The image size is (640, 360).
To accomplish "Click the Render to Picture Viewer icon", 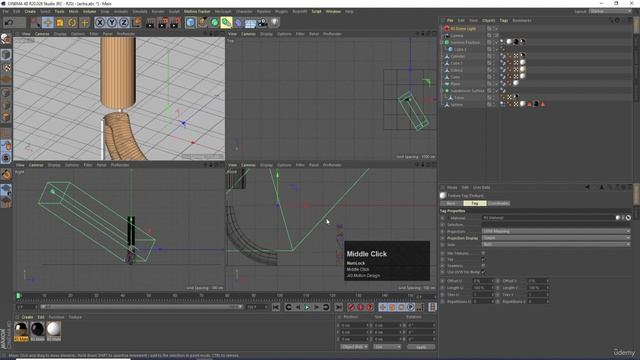I will click(x=162, y=22).
